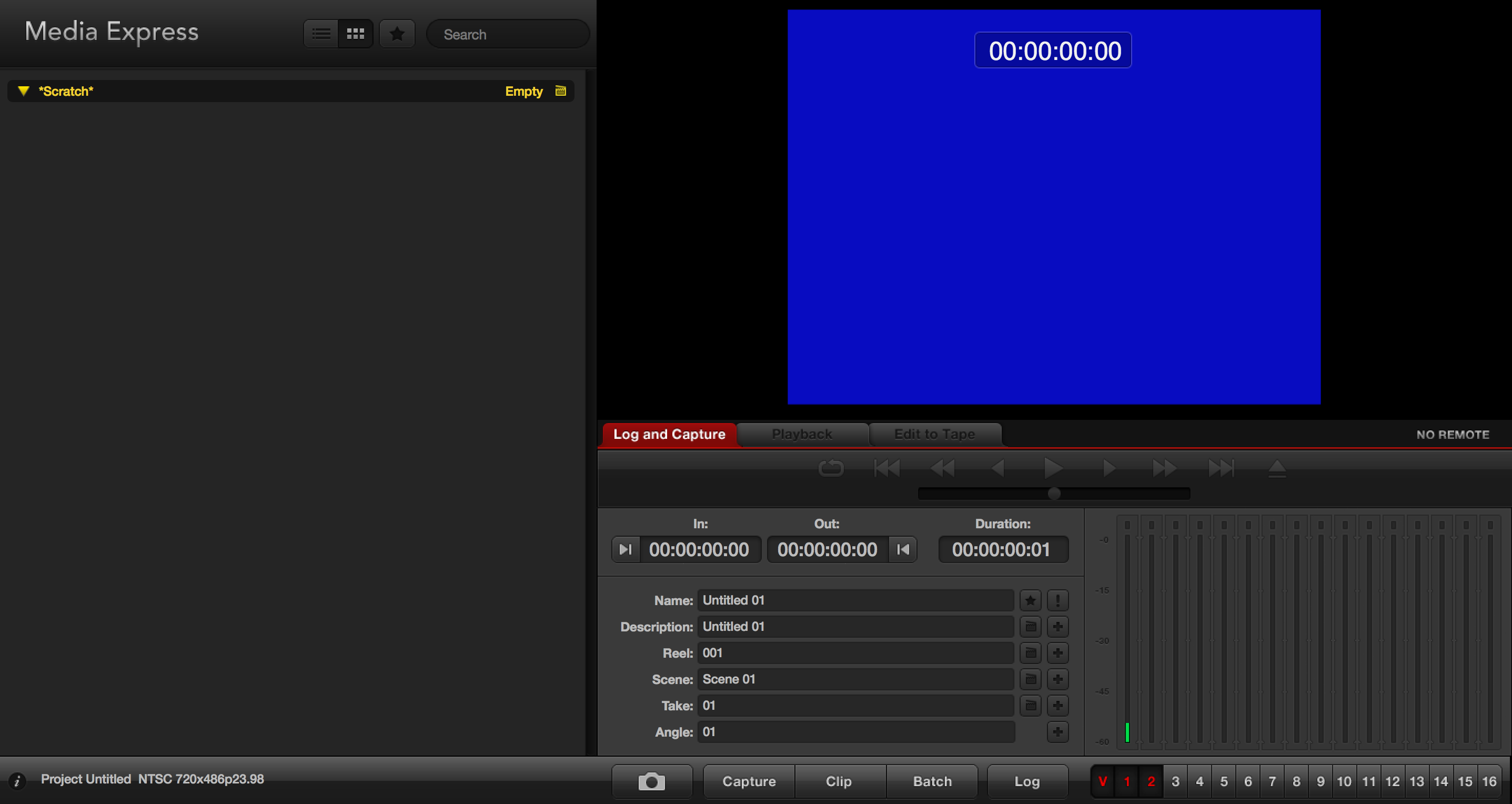Toggle loop playback transport button
Image resolution: width=1512 pixels, height=804 pixels.
point(831,468)
